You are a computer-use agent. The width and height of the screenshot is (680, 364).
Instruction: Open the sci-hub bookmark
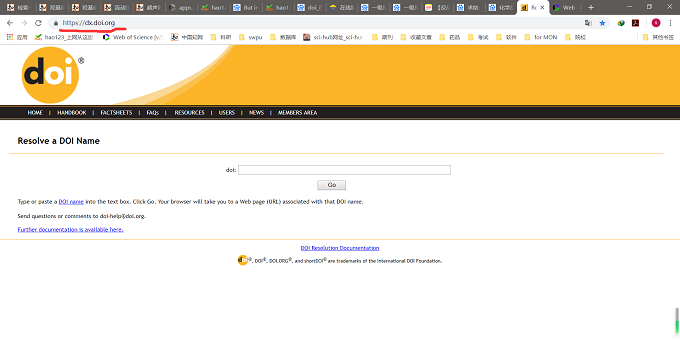tap(333, 37)
